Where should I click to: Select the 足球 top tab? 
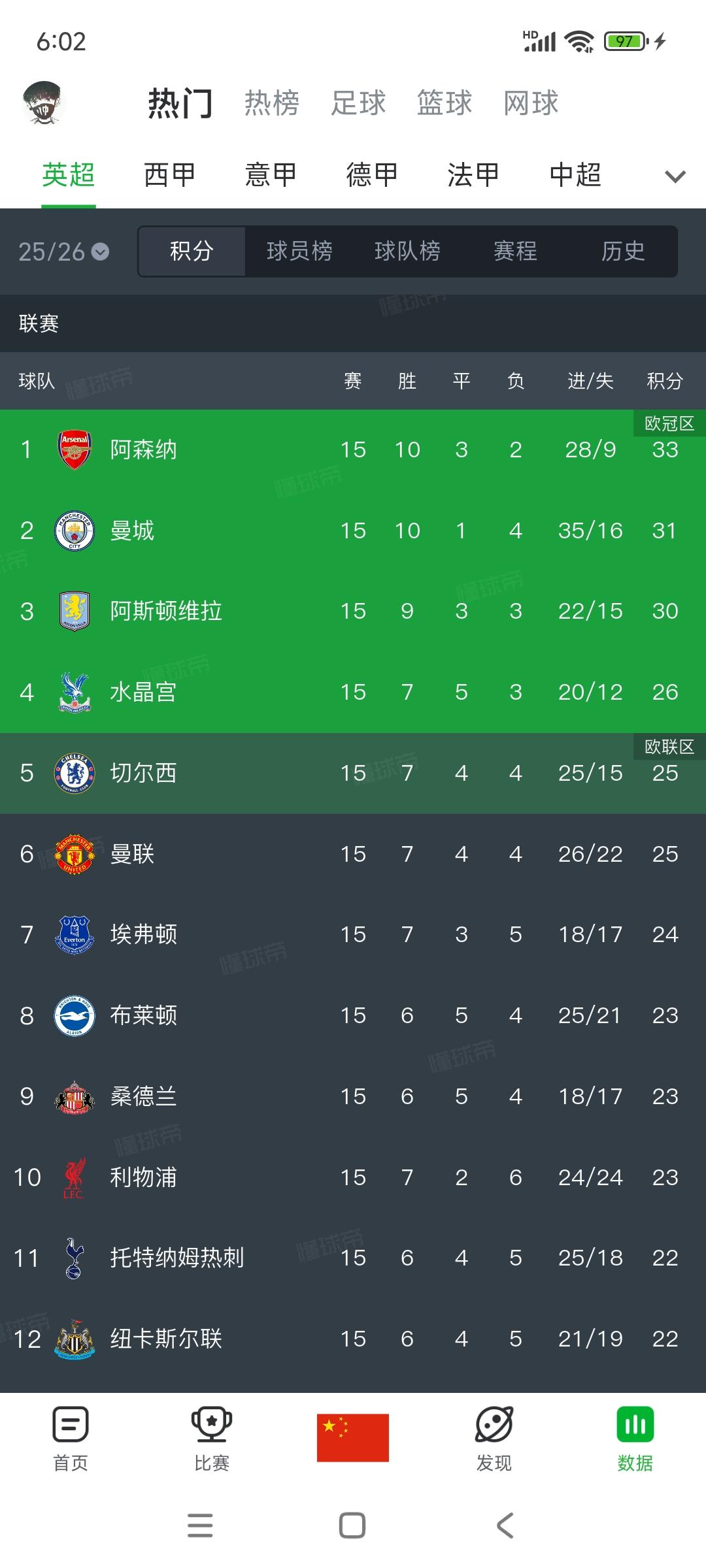tap(358, 103)
